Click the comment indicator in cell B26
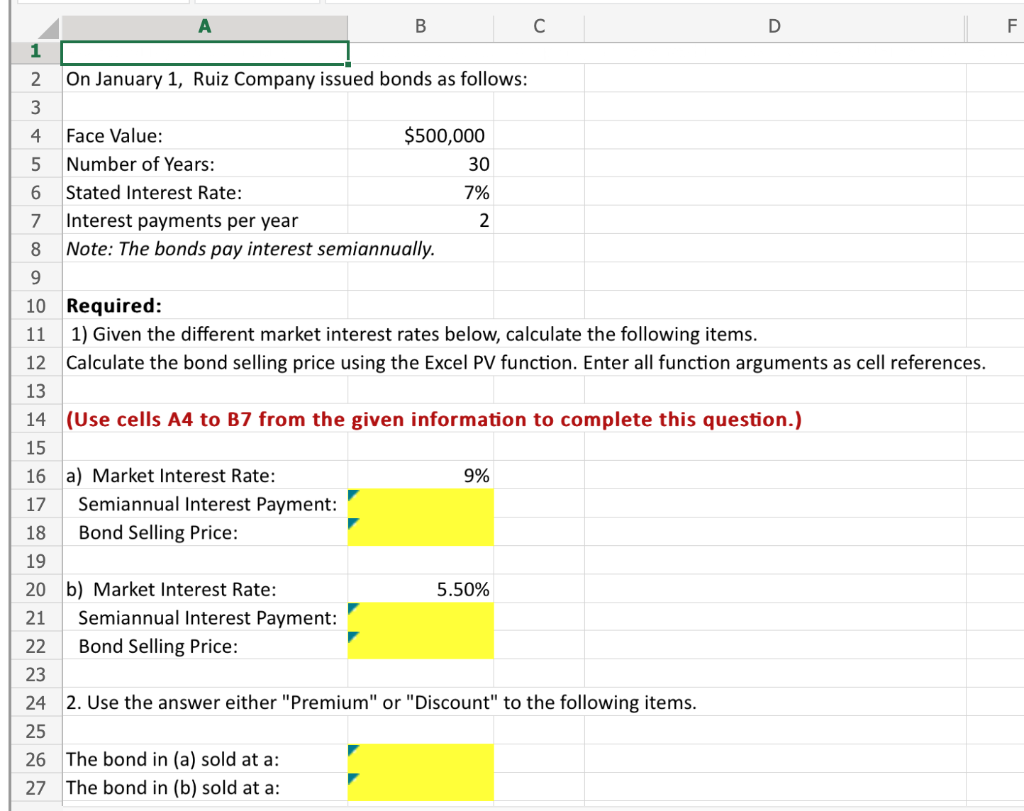This screenshot has width=1024, height=811. [x=353, y=750]
